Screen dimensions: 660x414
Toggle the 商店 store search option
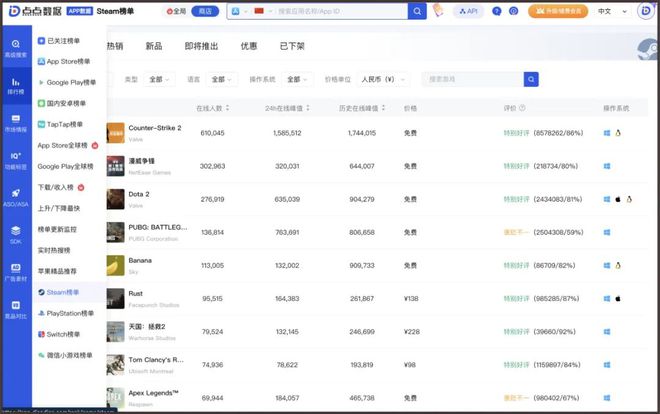tap(205, 11)
